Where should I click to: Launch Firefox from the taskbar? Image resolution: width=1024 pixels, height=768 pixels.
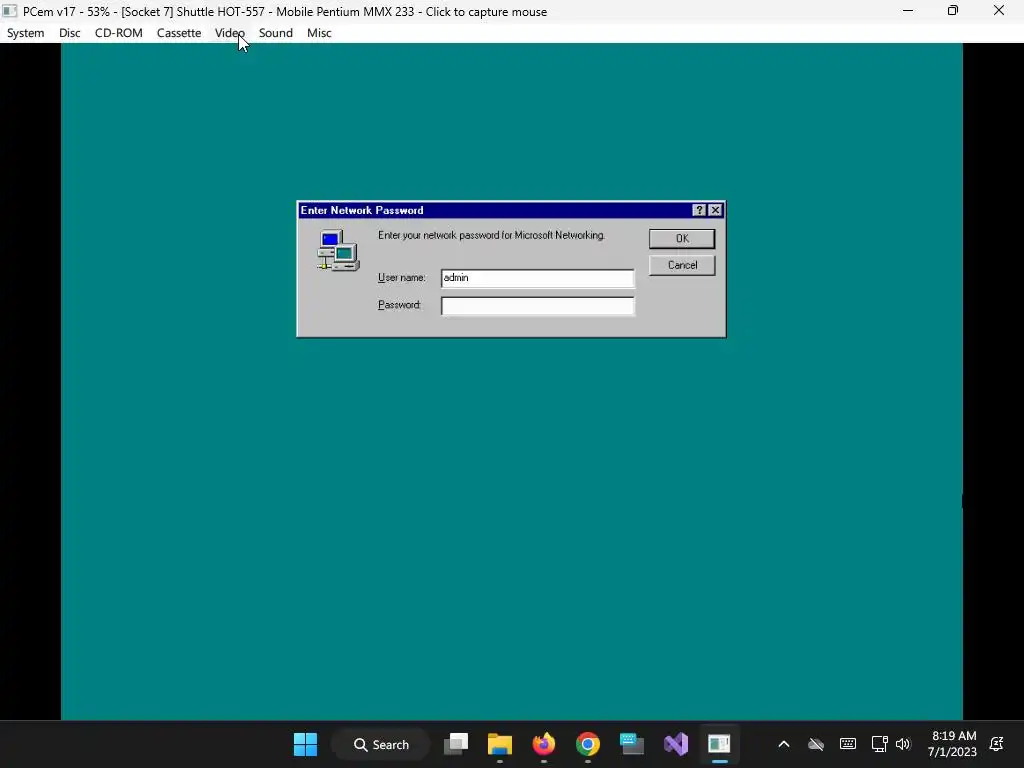[x=543, y=744]
